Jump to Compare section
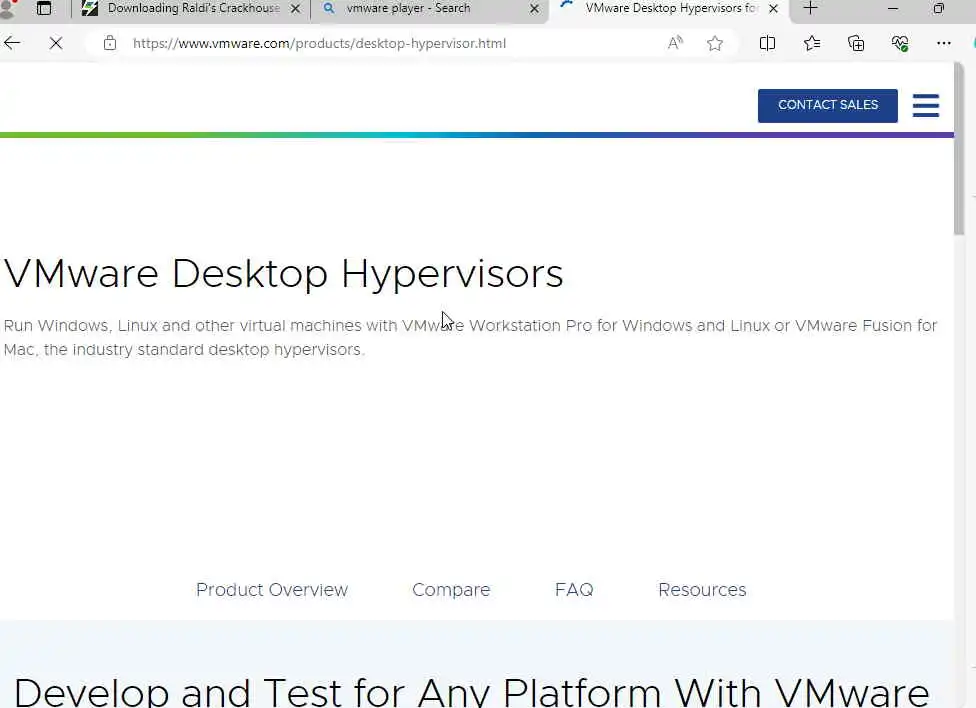Screen dimensions: 976x708 (x=451, y=590)
